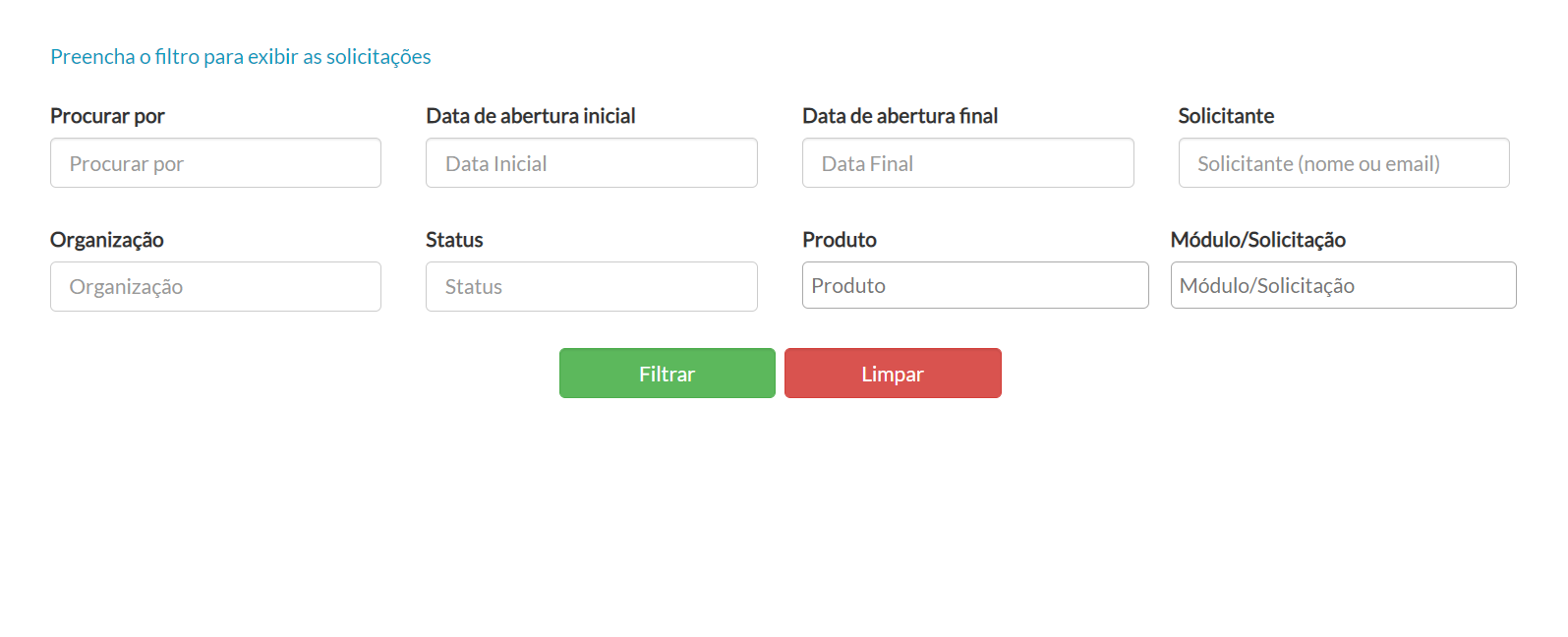Click the Produto field label

pyautogui.click(x=840, y=239)
